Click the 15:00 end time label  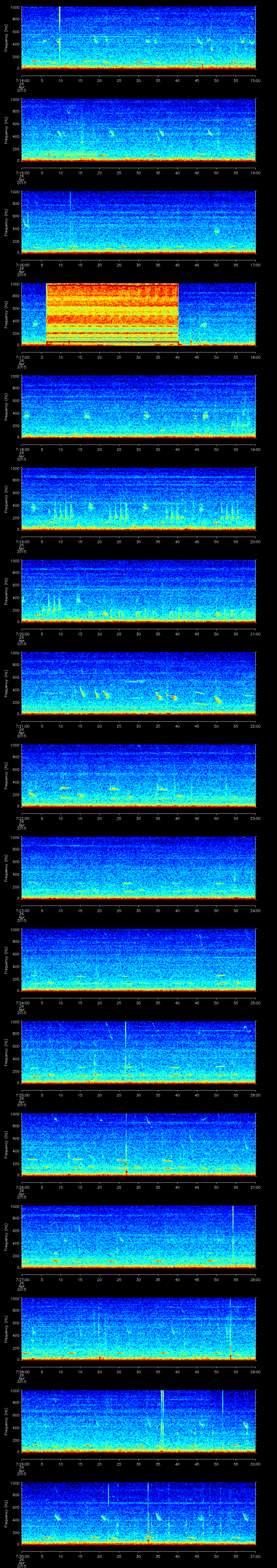255,80
